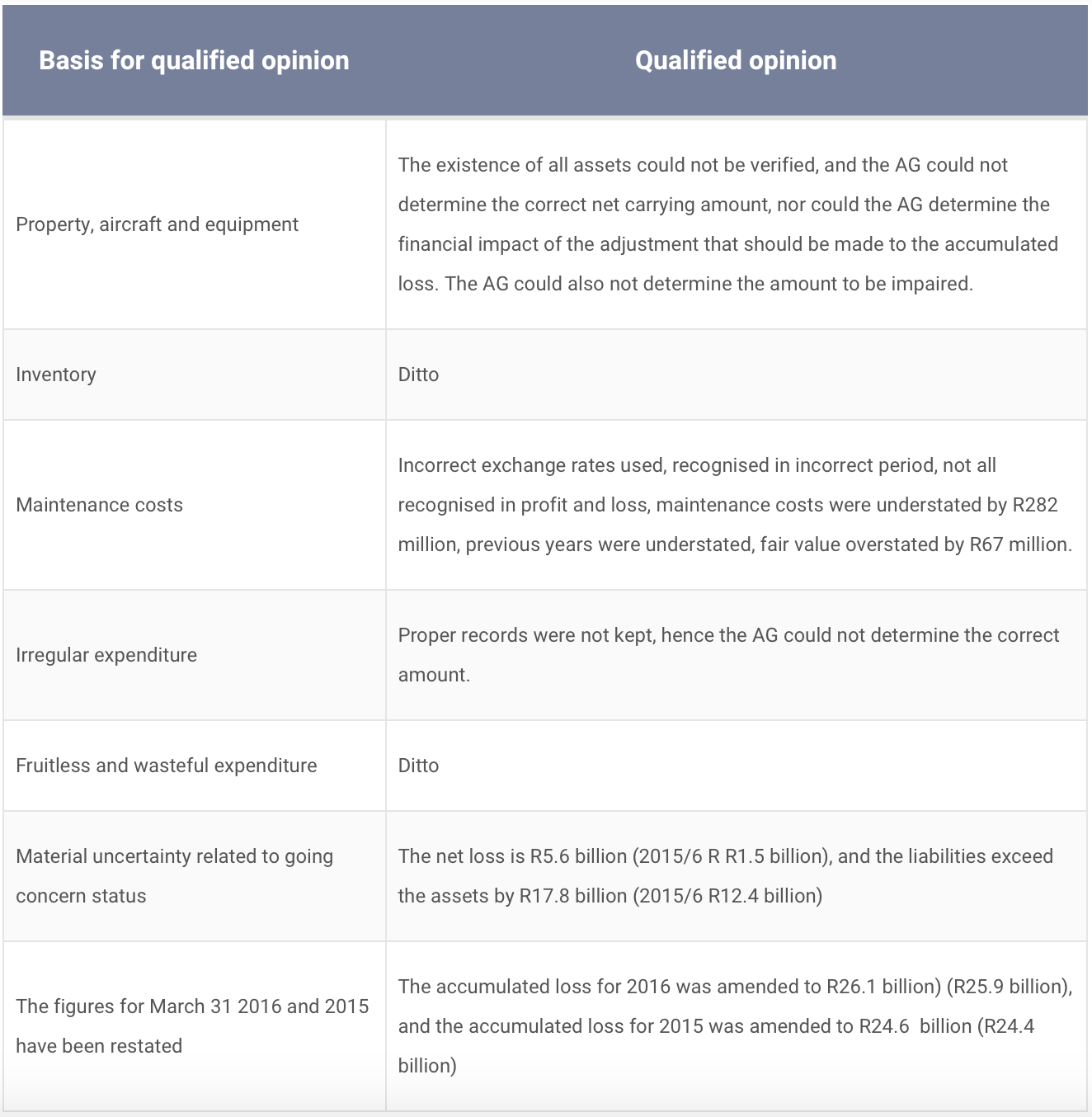Click the "Incorrect exchange rates used" paragraph
Image resolution: width=1092 pixels, height=1117 pixels.
(x=734, y=505)
